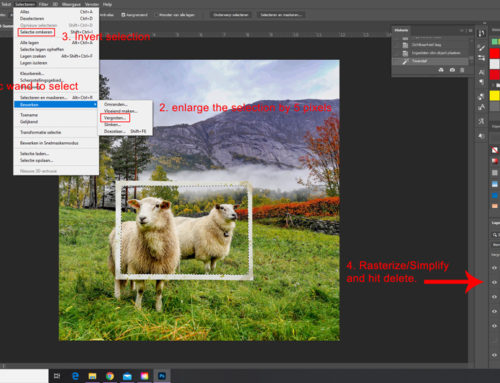Apply the sky-blue style preset

[x=495, y=184]
